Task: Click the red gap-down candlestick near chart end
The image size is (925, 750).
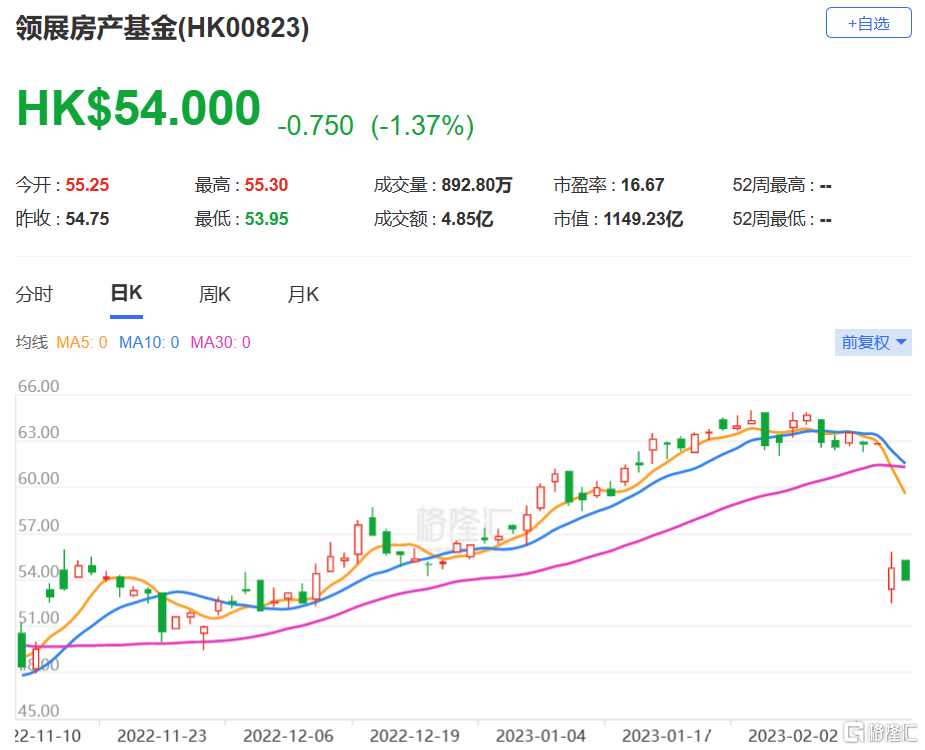Action: [891, 578]
